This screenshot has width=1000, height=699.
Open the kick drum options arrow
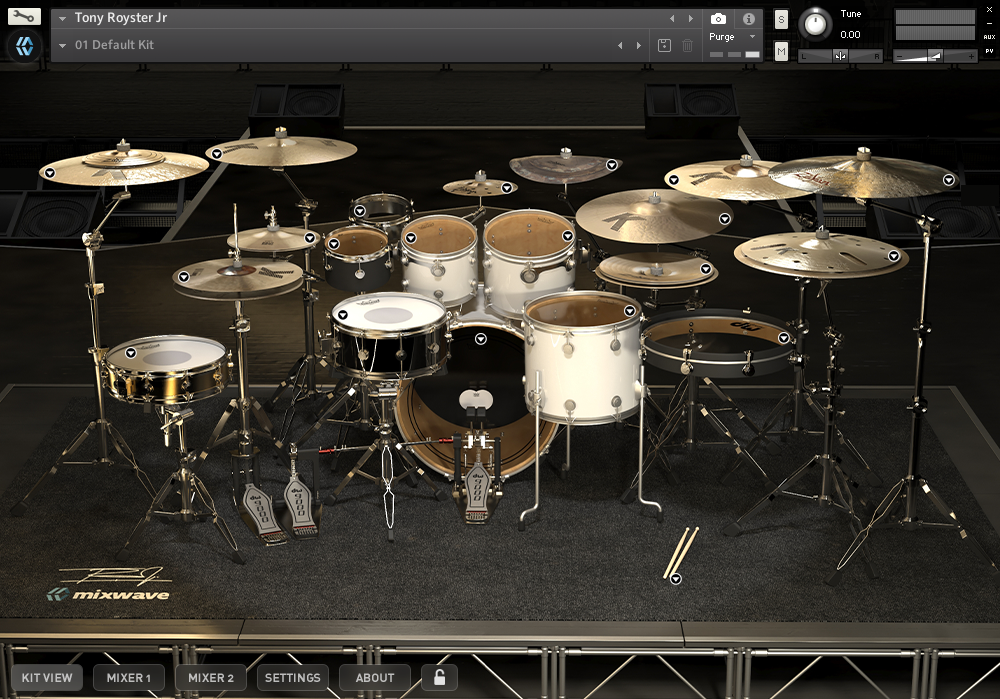481,339
